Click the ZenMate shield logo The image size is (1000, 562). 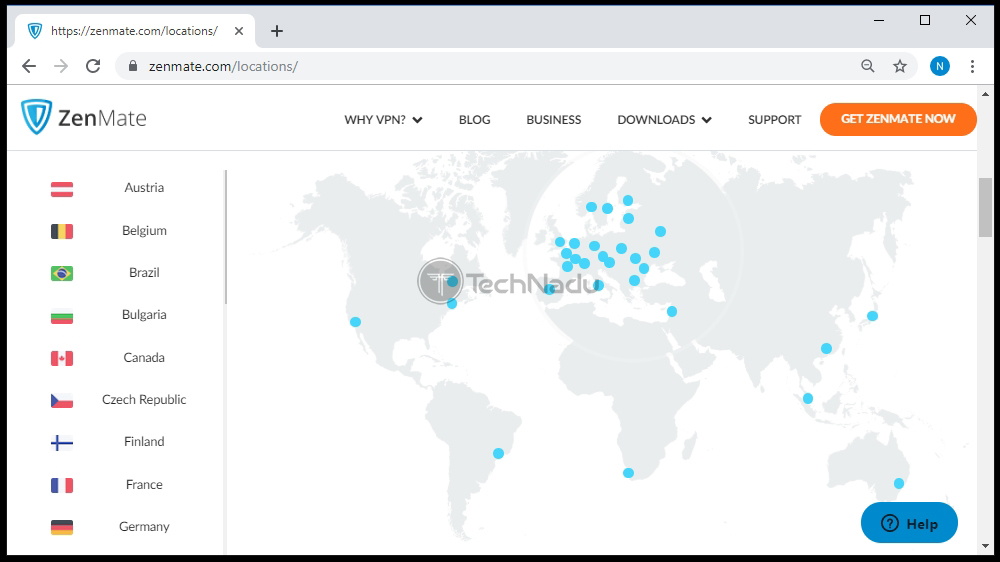(x=36, y=117)
